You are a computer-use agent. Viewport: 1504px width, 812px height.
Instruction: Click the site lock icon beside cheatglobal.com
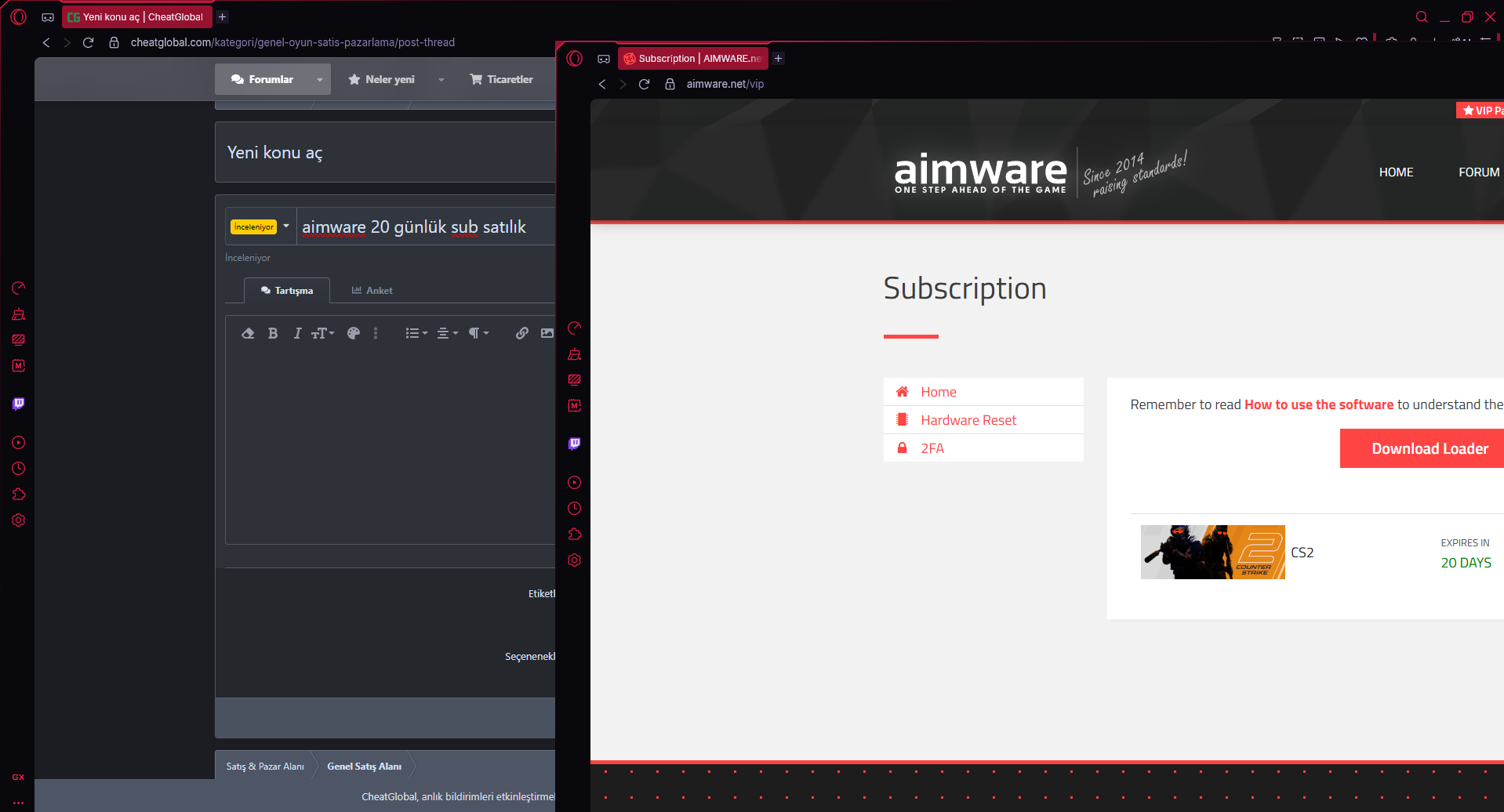114,42
